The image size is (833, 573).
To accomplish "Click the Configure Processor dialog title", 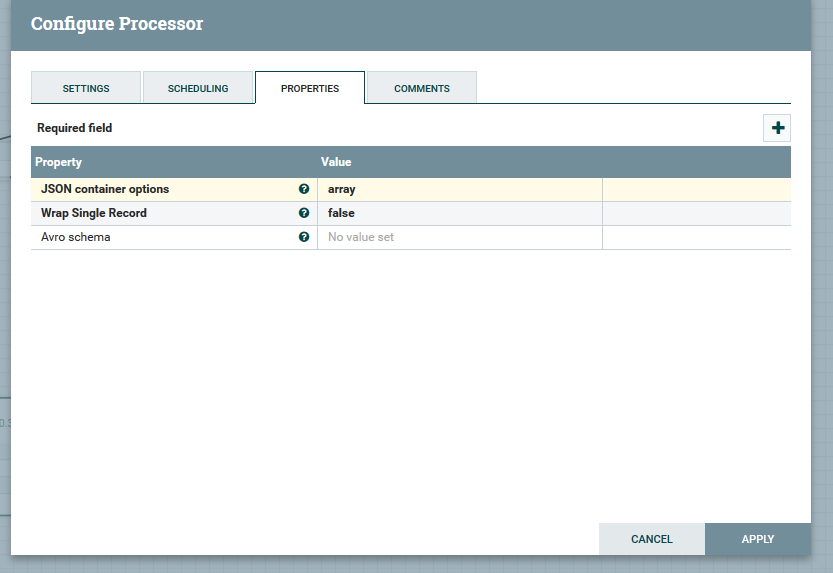I will (x=117, y=23).
